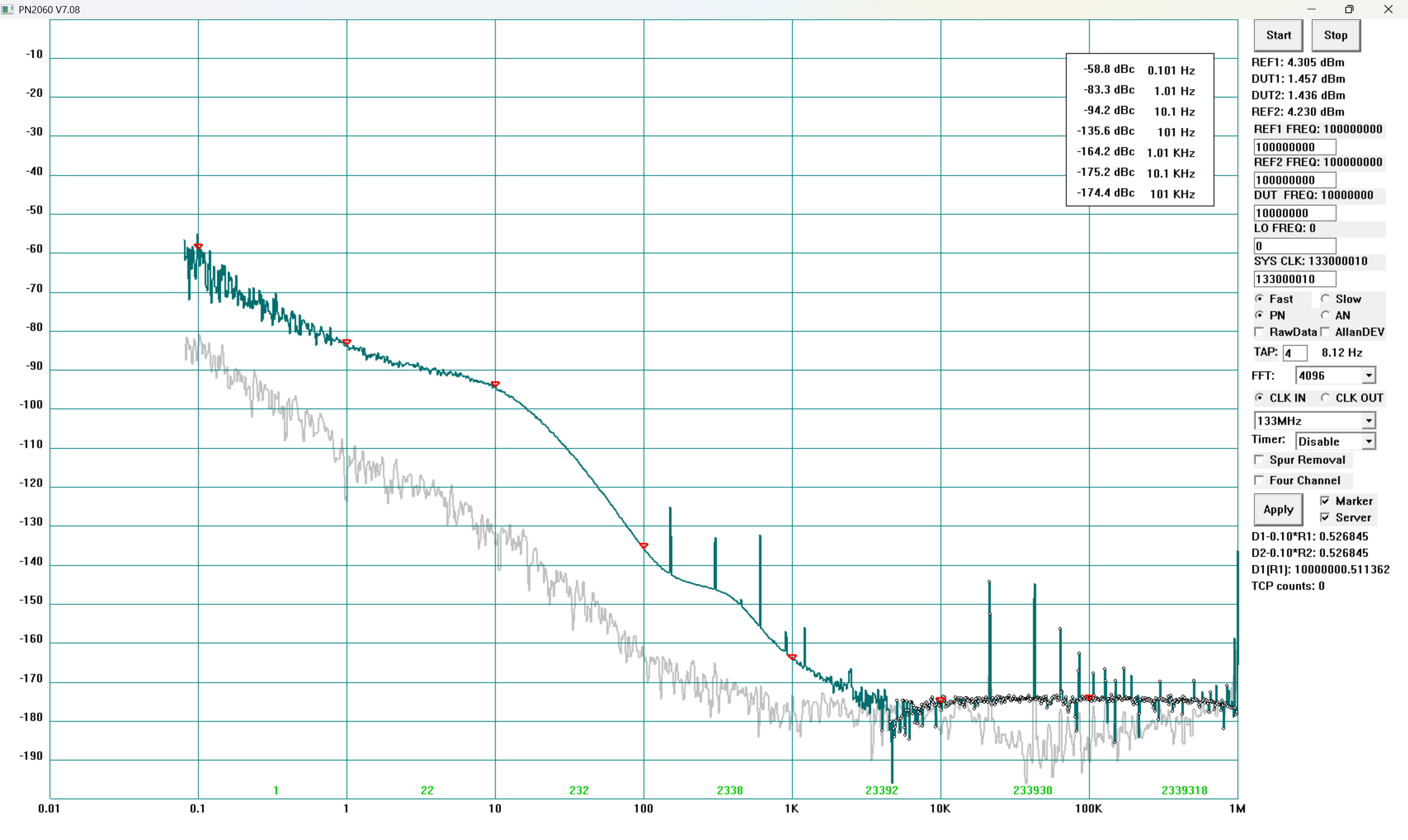1408x840 pixels.
Task: Tick the AllanDEV checkbox
Action: pos(1325,332)
